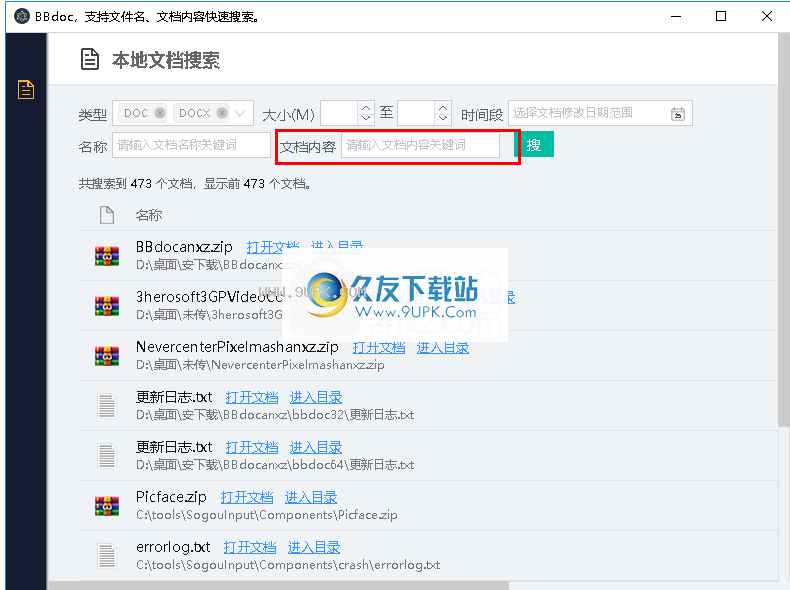This screenshot has width=790, height=590.
Task: Expand the file type dropdown arrow
Action: [240, 113]
